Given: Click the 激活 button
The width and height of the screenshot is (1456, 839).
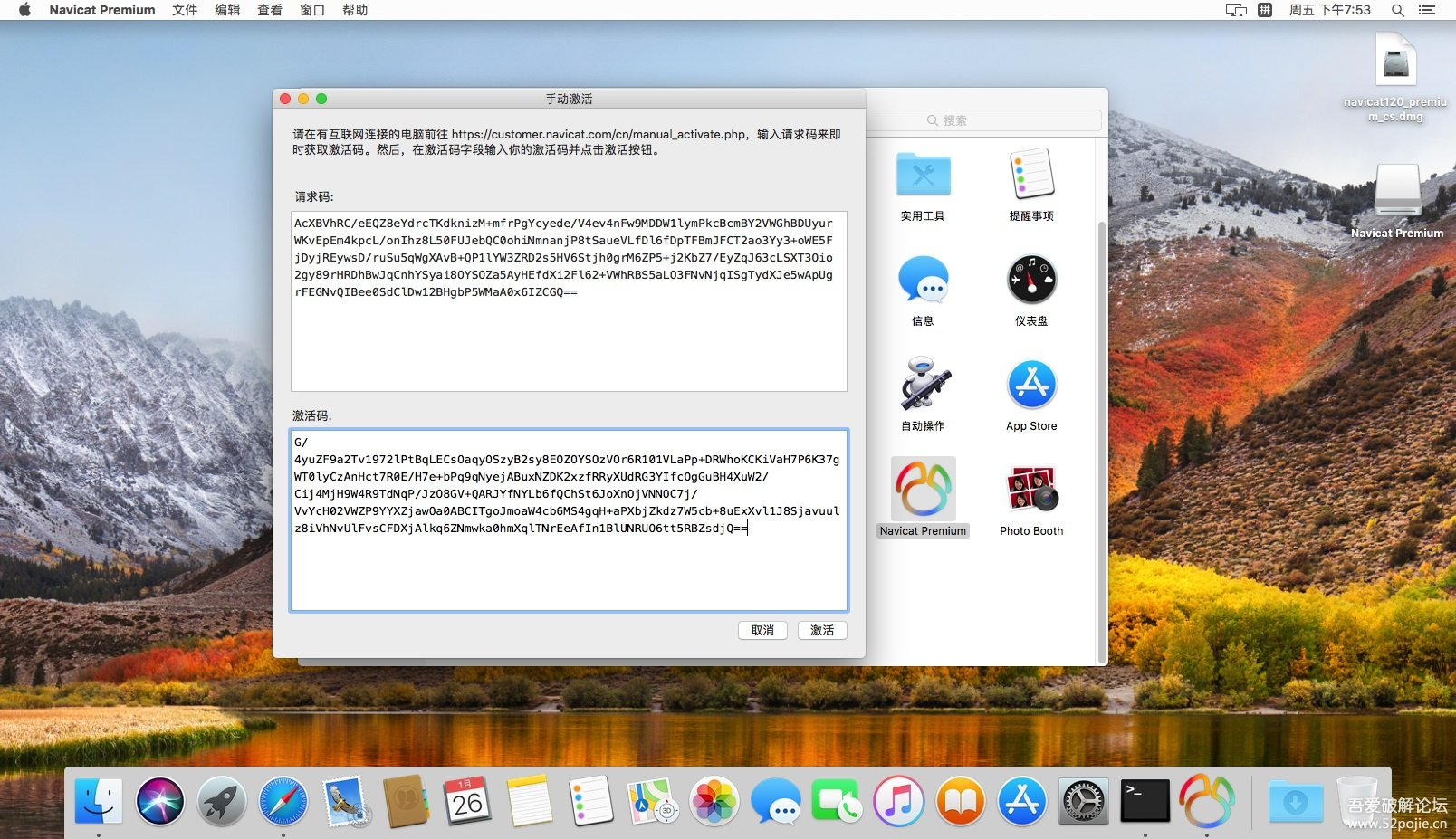Looking at the screenshot, I should [822, 630].
